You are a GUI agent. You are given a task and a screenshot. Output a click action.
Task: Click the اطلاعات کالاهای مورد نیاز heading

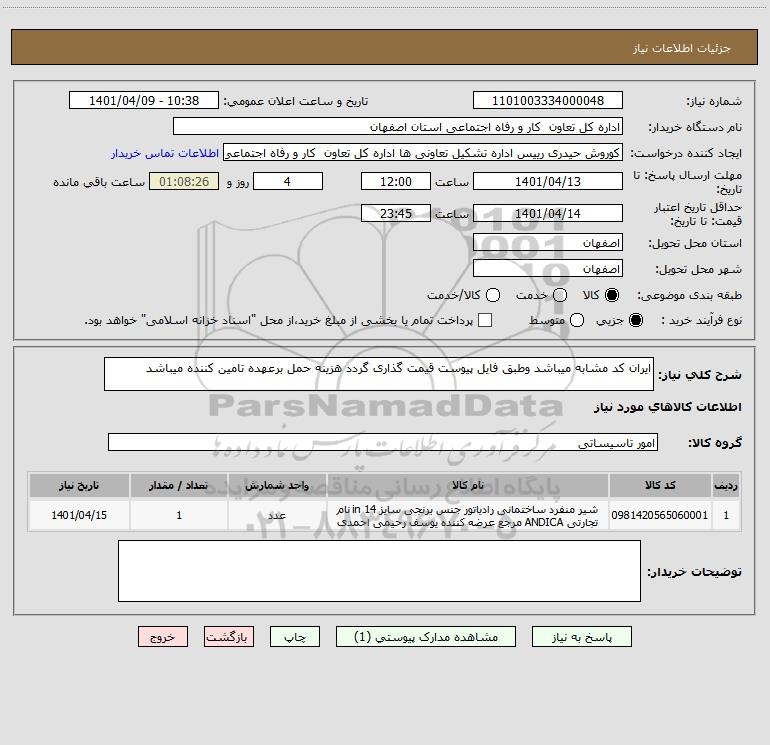pyautogui.click(x=668, y=407)
